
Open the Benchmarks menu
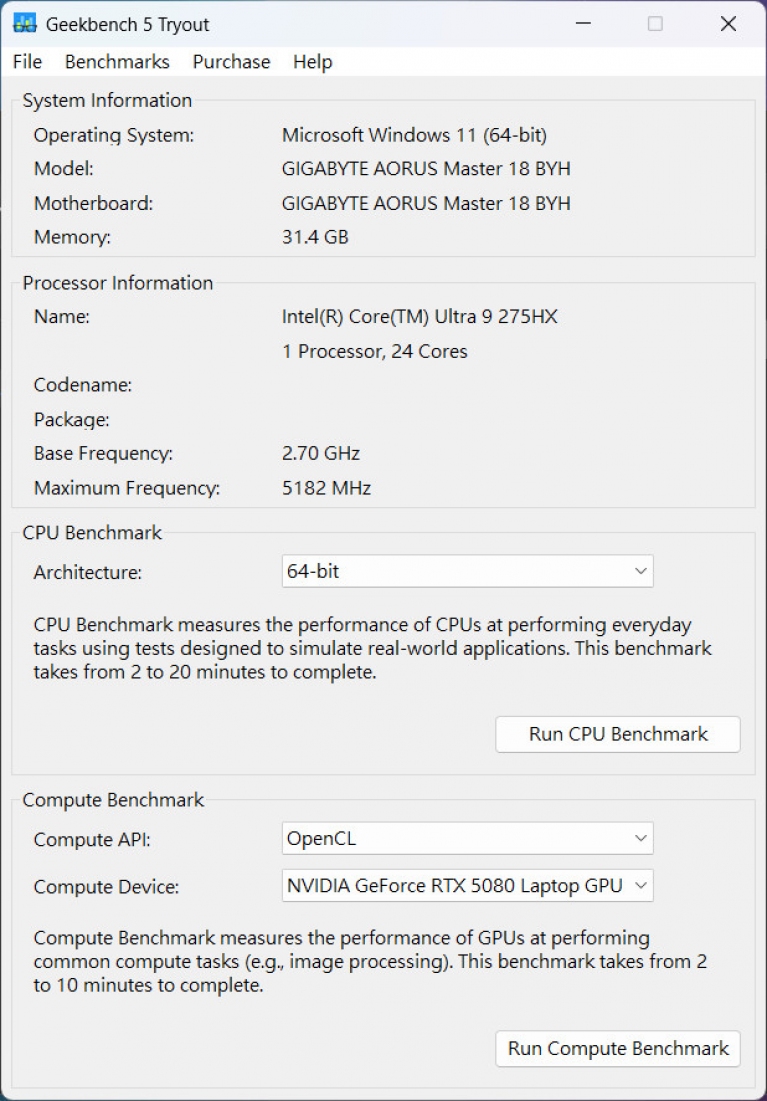tap(117, 62)
